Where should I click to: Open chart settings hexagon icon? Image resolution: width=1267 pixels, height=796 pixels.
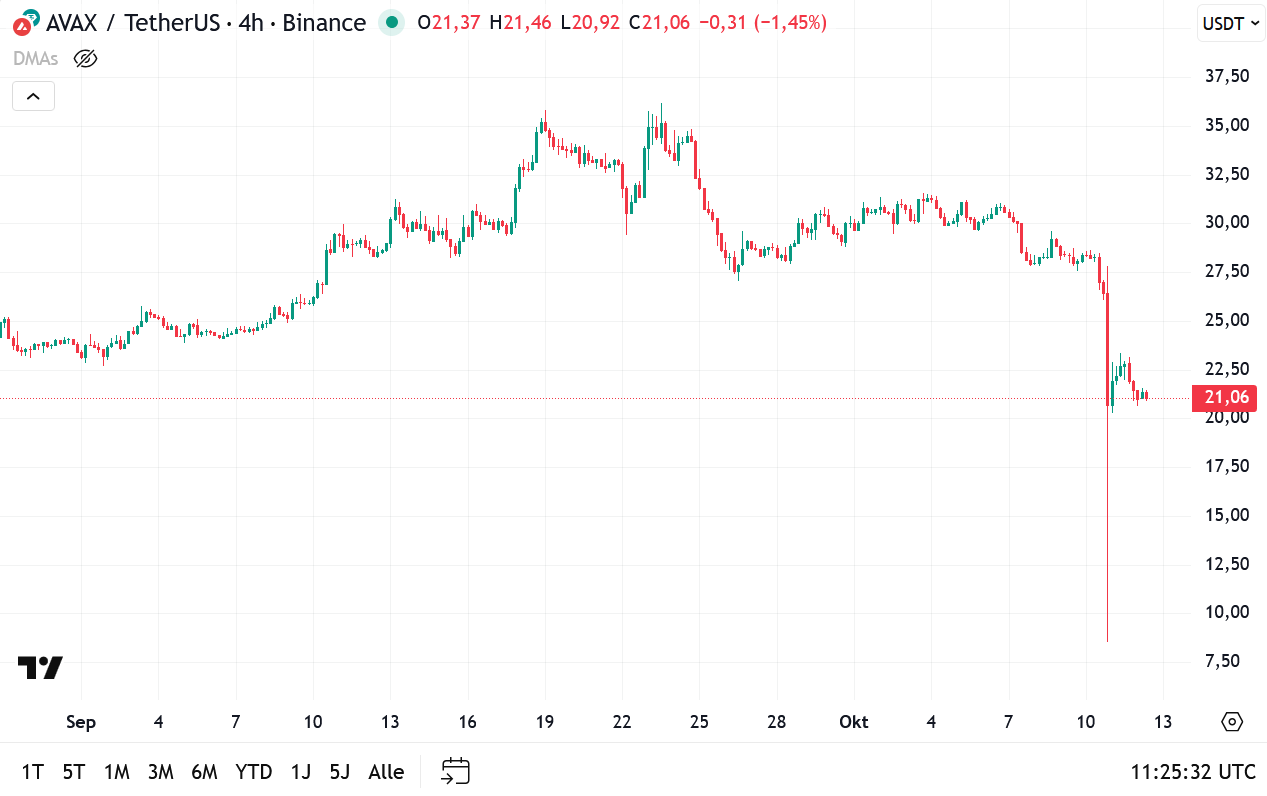[x=1232, y=722]
